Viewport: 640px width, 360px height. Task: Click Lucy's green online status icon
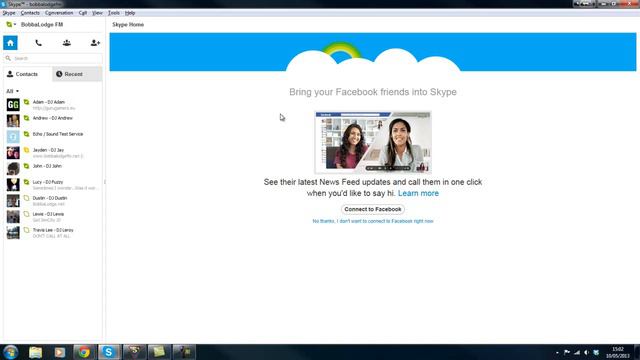coord(27,182)
